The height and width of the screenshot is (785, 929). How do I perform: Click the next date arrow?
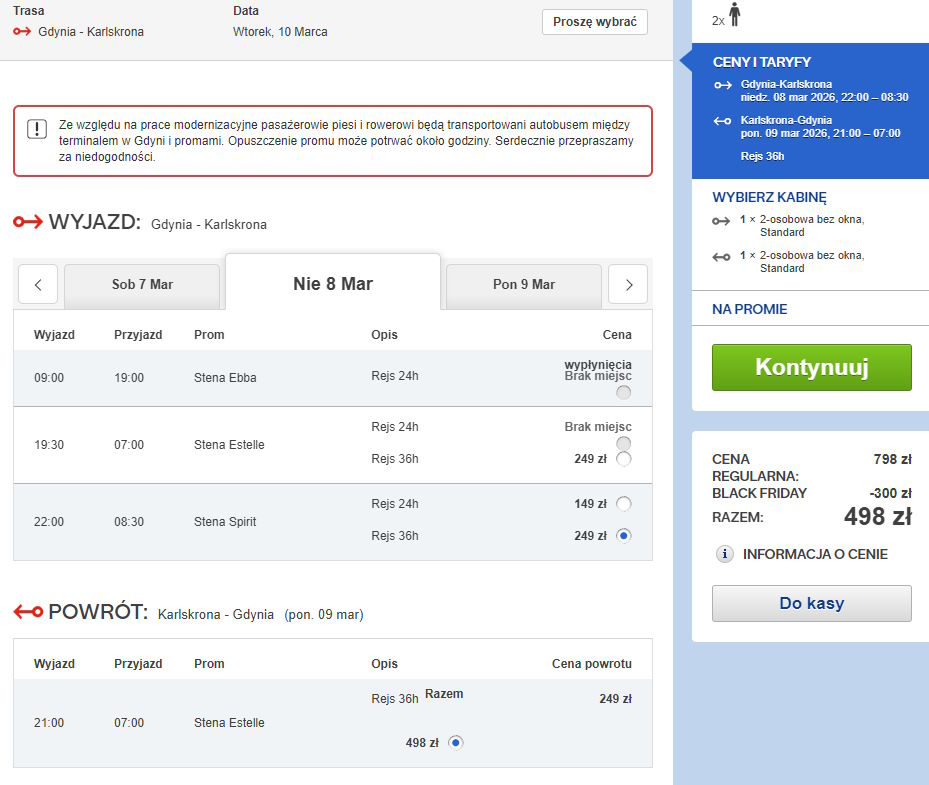pyautogui.click(x=628, y=285)
